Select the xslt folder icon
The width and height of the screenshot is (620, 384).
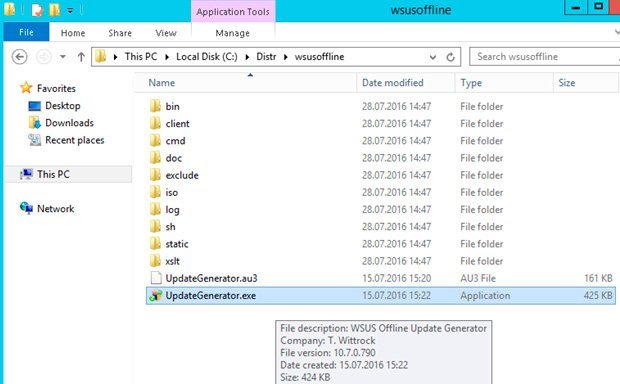click(x=156, y=261)
